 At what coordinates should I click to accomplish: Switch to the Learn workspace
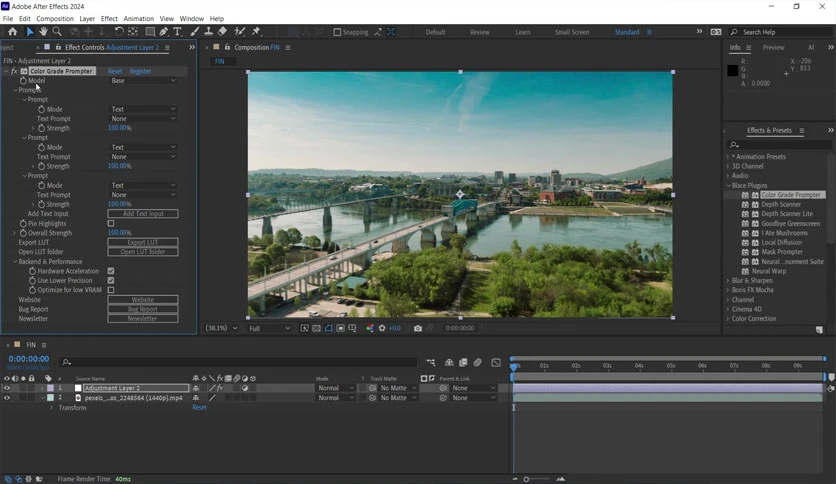click(x=522, y=32)
